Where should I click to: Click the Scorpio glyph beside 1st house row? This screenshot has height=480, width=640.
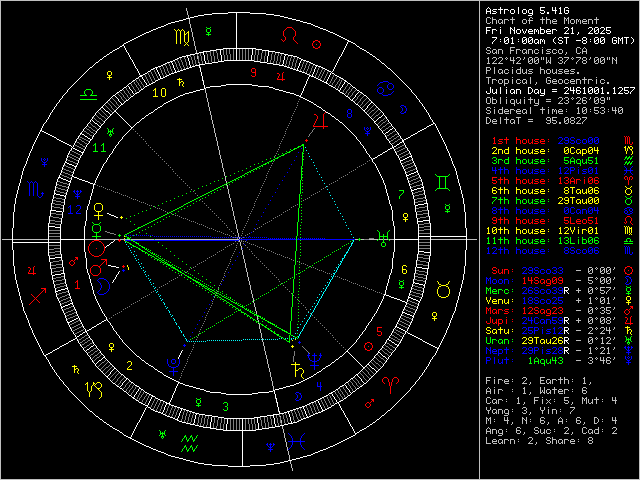coord(629,141)
